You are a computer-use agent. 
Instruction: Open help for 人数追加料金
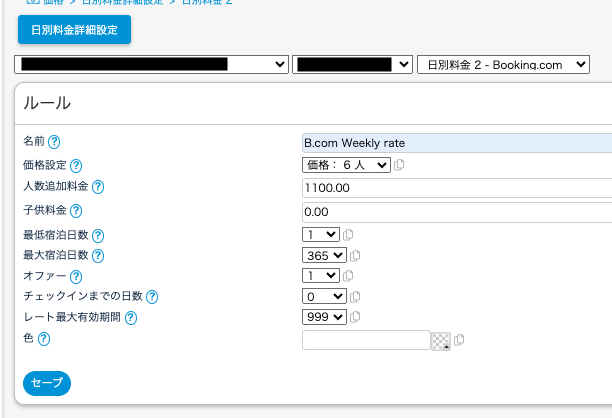(98, 187)
